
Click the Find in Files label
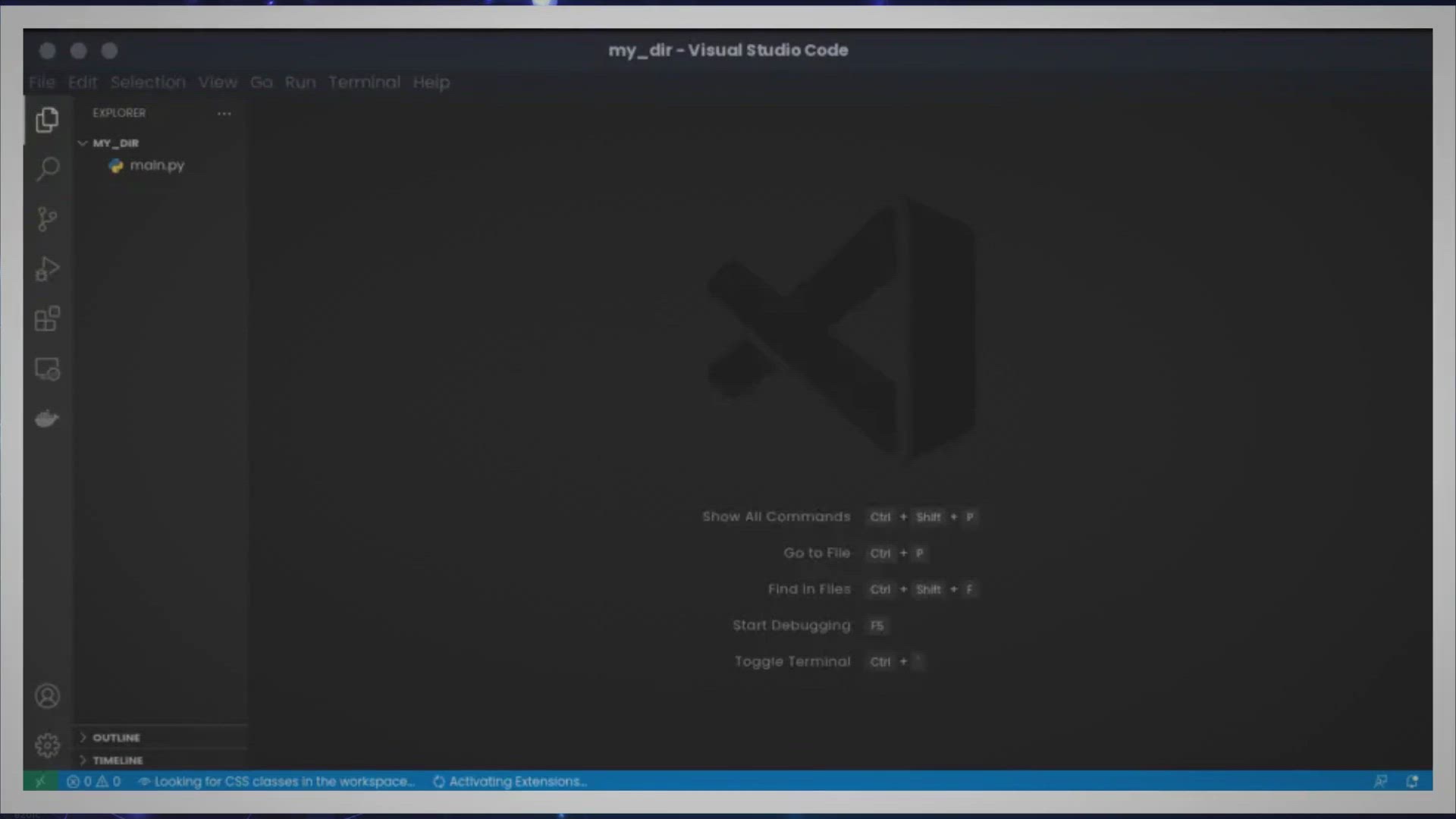(809, 589)
